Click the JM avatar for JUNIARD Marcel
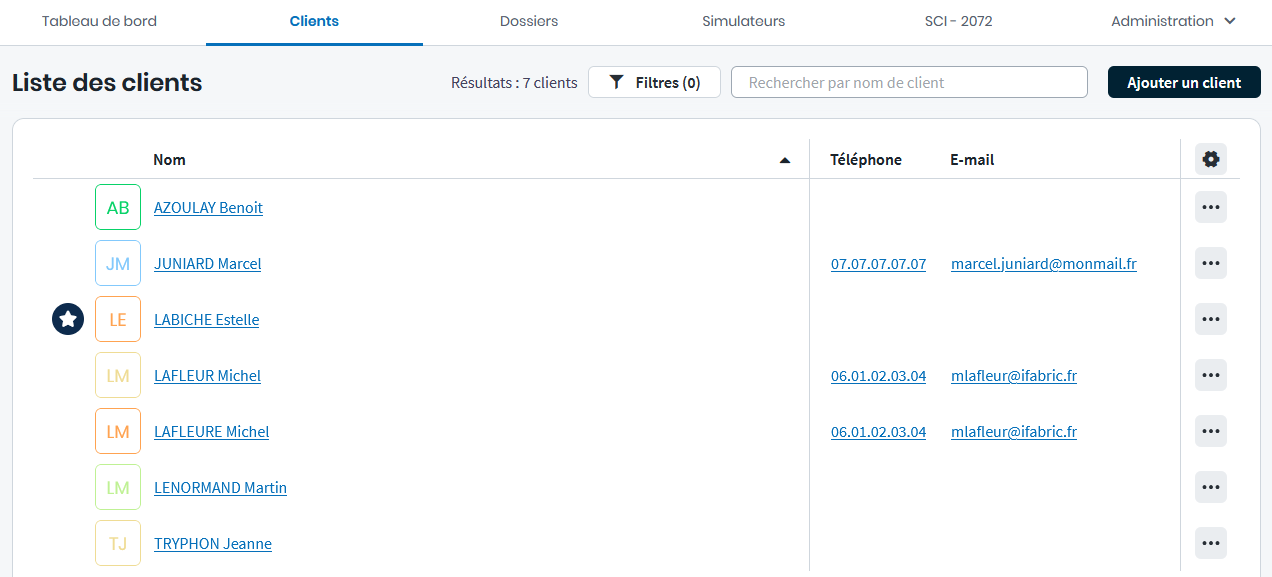 (118, 263)
